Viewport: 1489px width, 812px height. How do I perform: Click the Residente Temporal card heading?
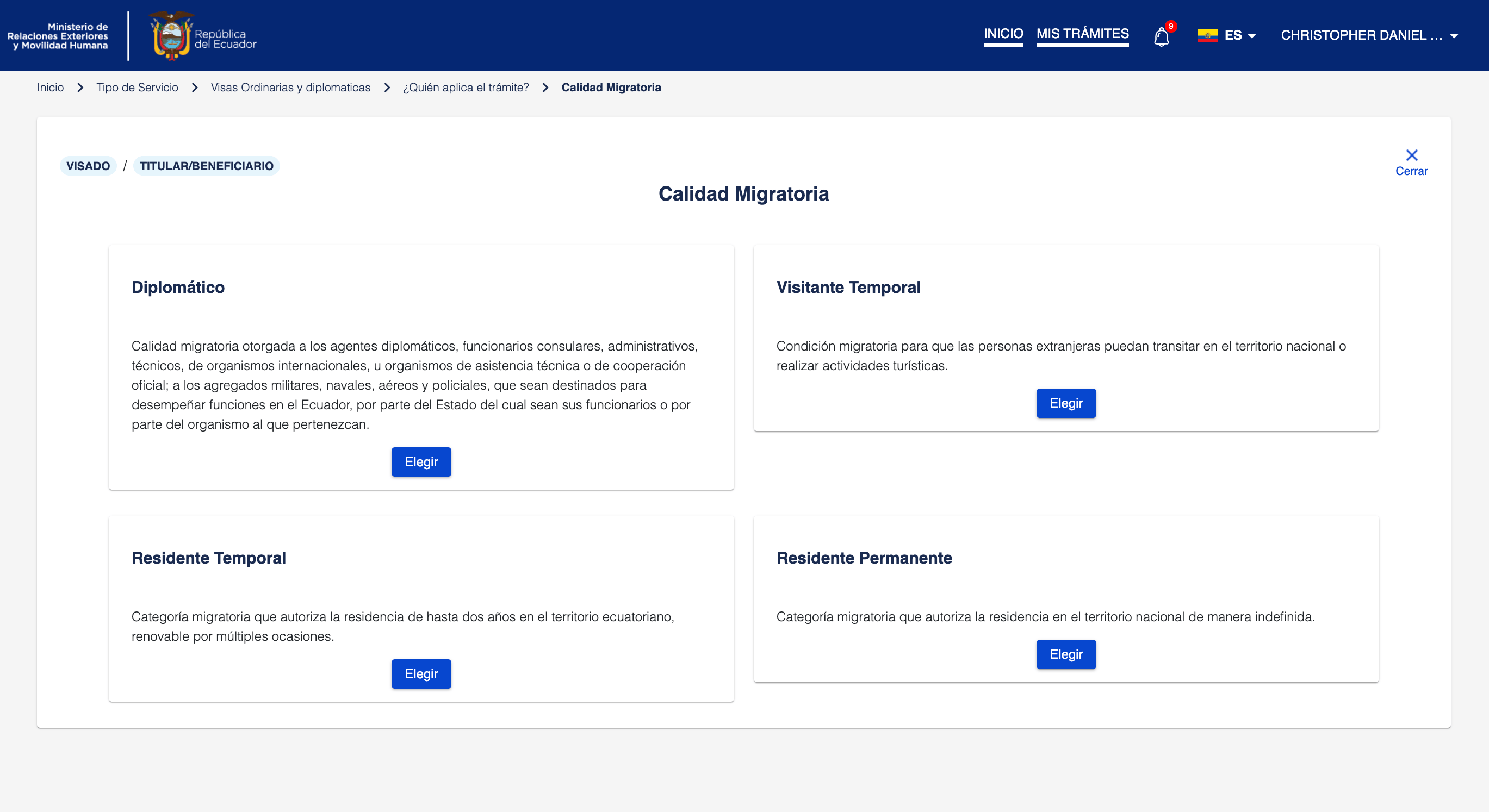coord(209,558)
